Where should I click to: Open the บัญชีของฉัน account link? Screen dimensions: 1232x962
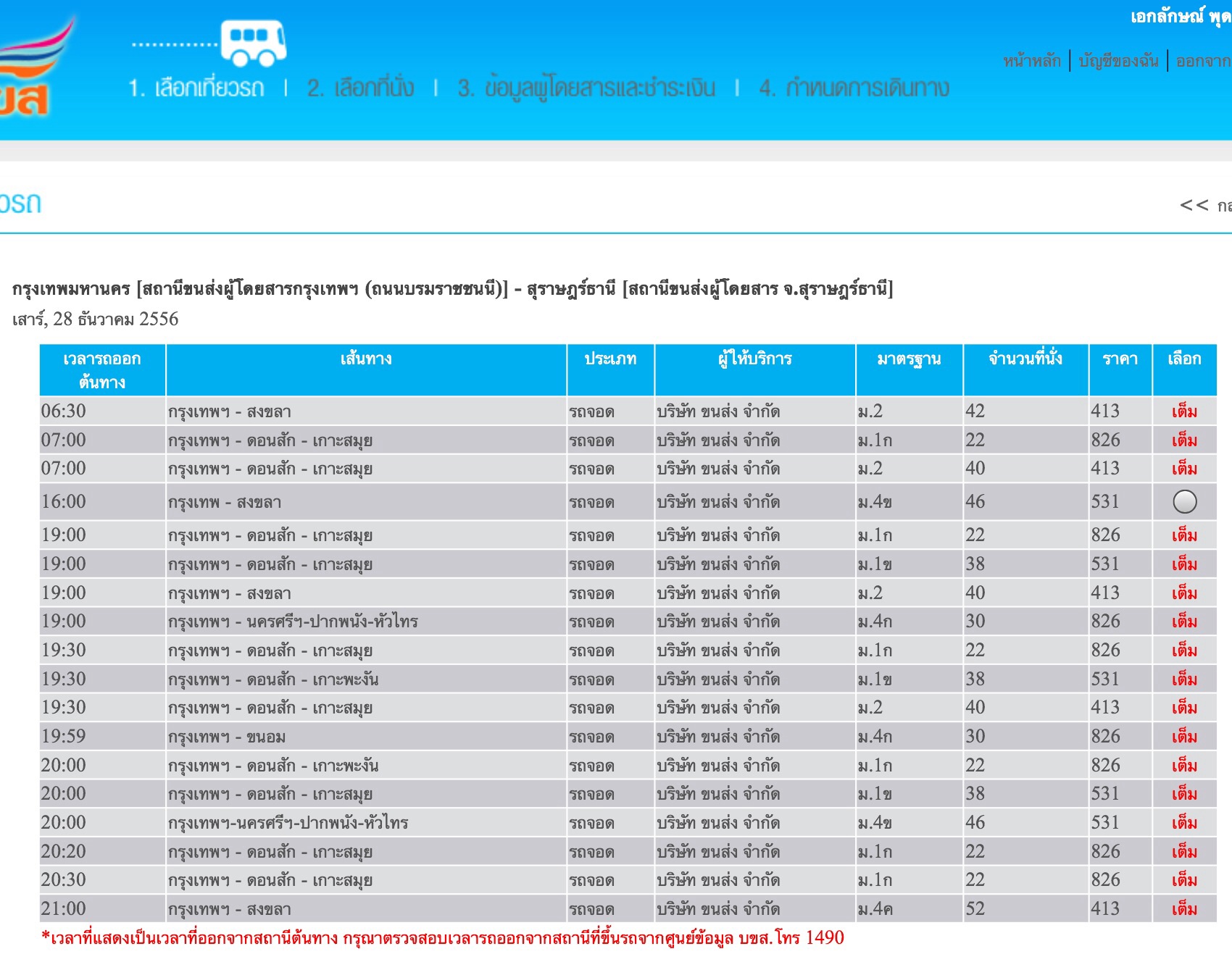click(x=1118, y=61)
